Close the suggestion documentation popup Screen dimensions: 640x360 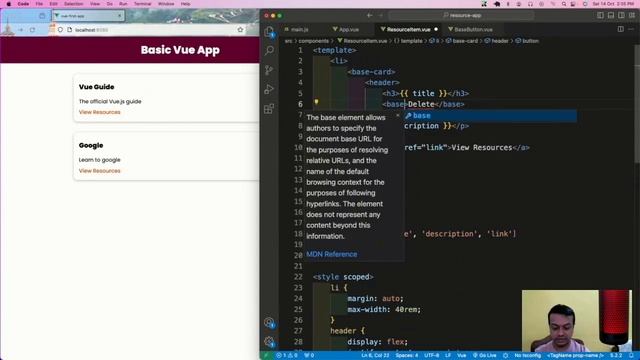tap(398, 116)
